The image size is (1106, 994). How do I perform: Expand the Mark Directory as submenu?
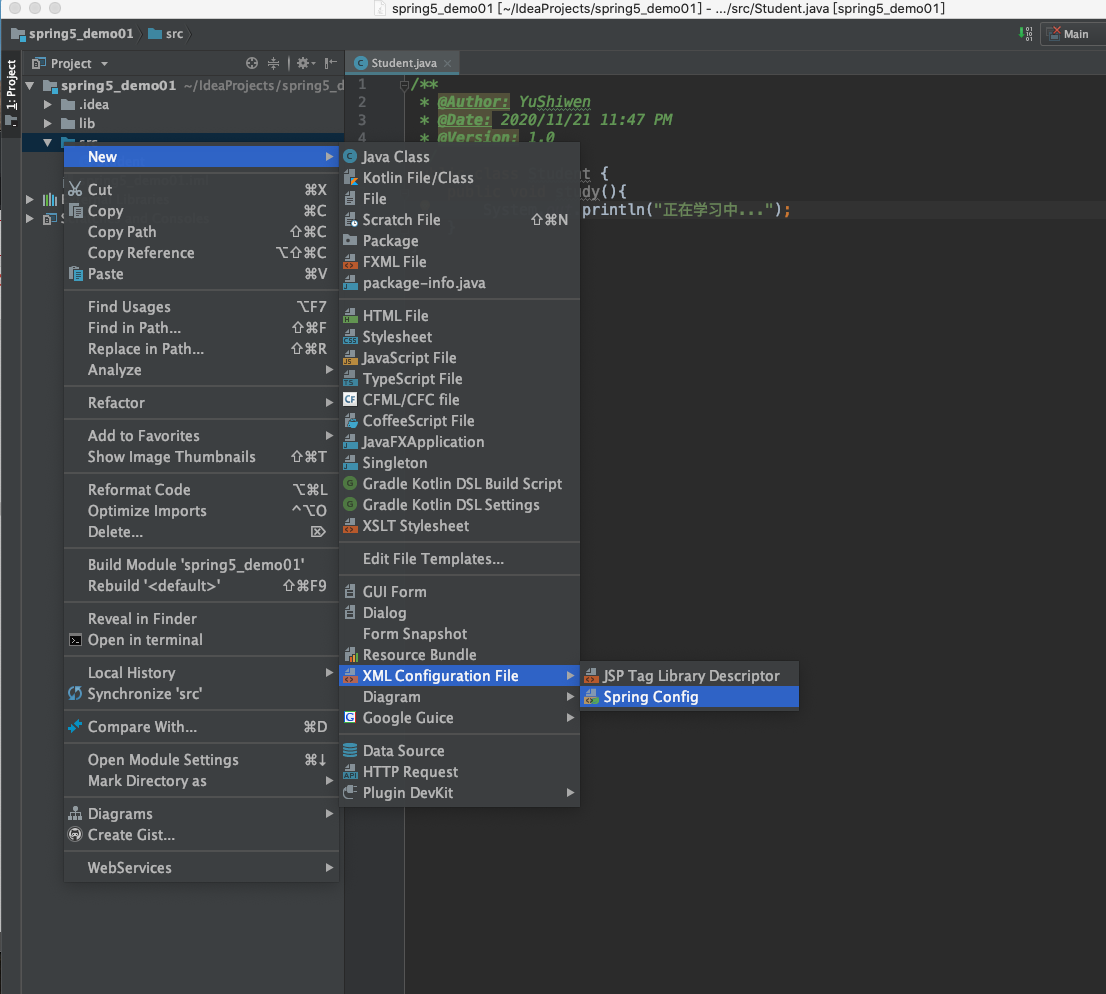tap(201, 781)
